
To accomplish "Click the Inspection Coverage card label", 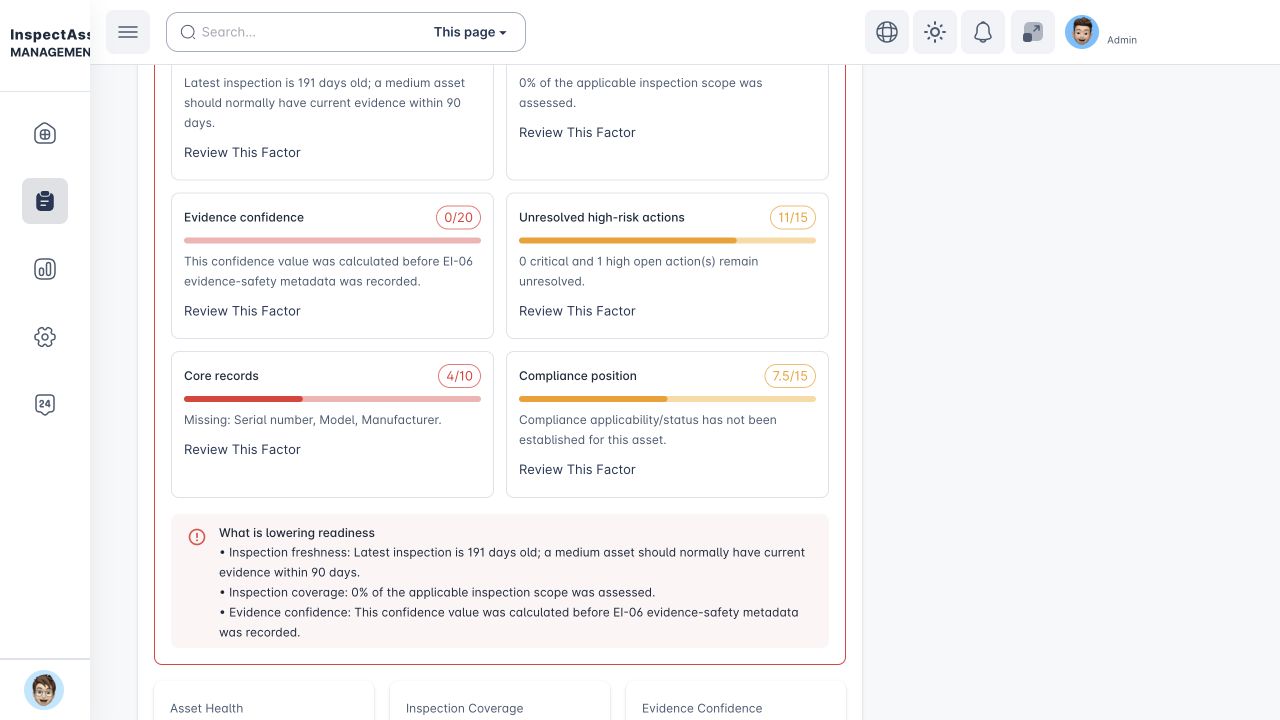I will pos(464,708).
